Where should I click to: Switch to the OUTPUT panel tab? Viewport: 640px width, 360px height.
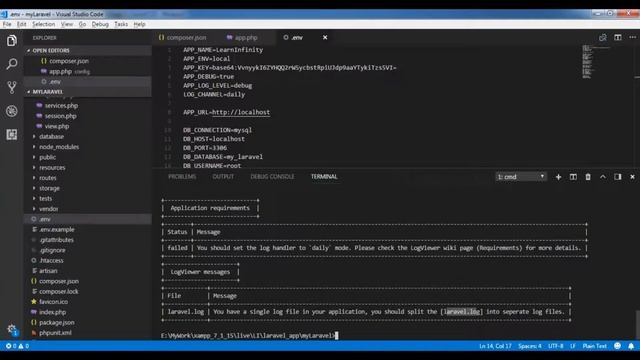click(223, 177)
